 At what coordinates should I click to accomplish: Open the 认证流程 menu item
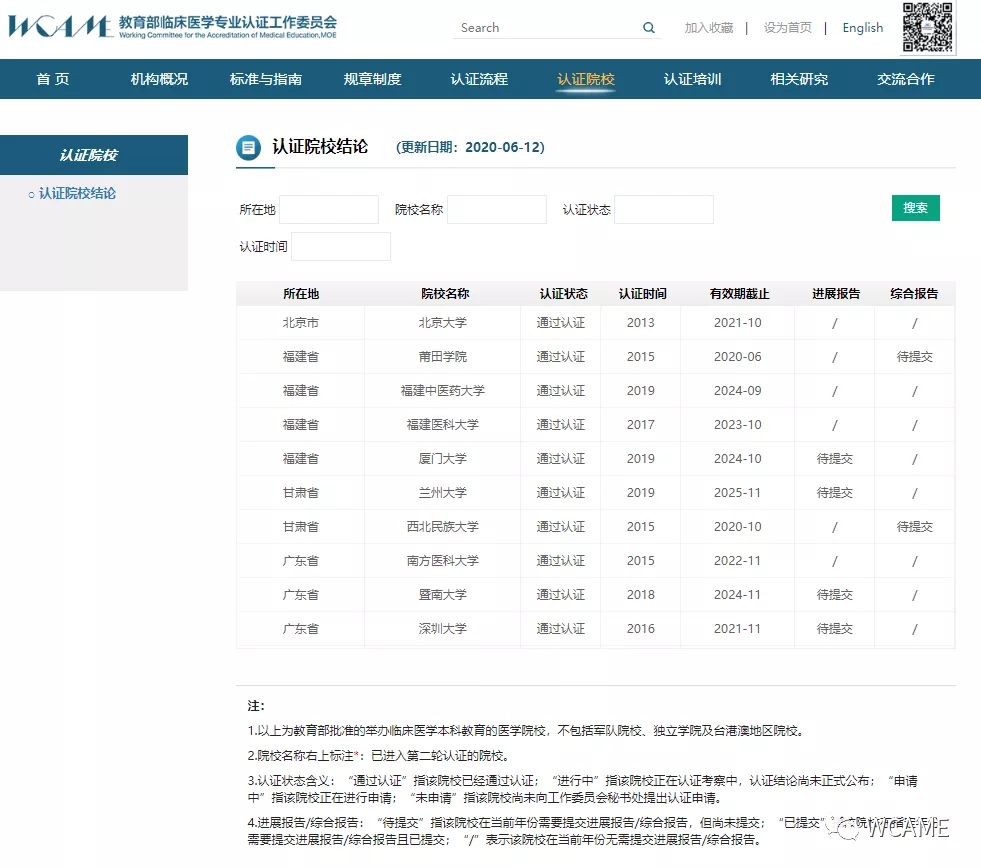(479, 79)
